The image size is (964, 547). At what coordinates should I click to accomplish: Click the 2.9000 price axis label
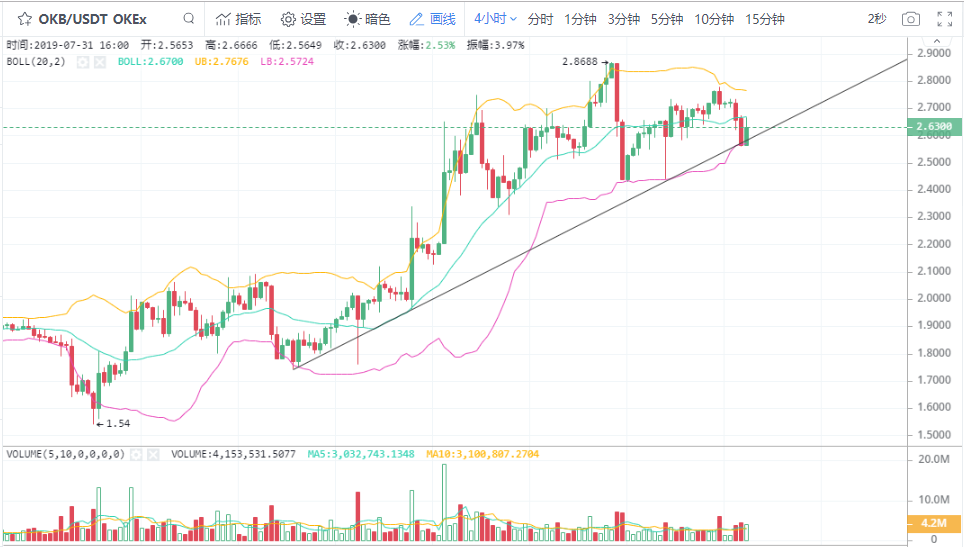point(934,53)
